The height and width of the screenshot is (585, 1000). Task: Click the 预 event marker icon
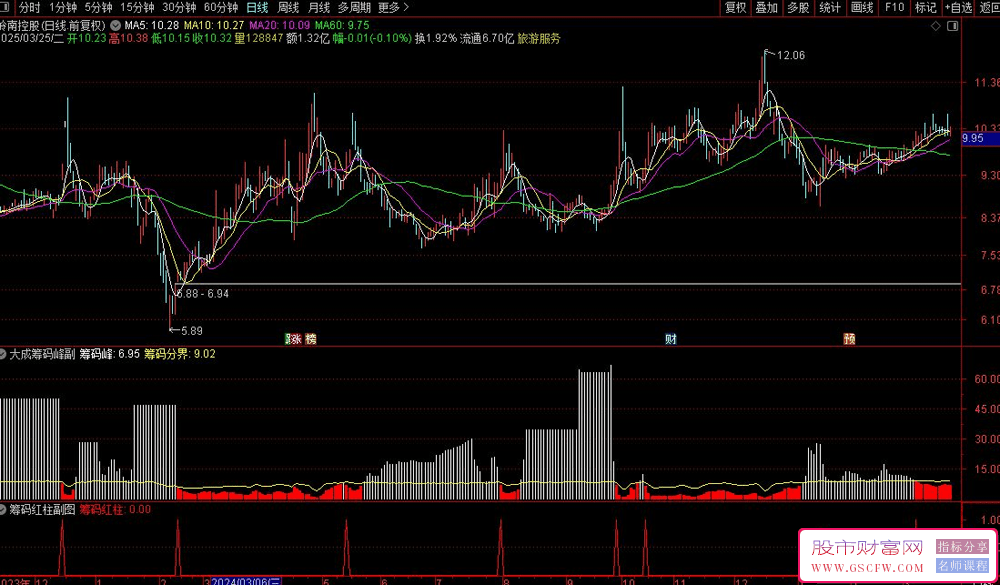(849, 339)
